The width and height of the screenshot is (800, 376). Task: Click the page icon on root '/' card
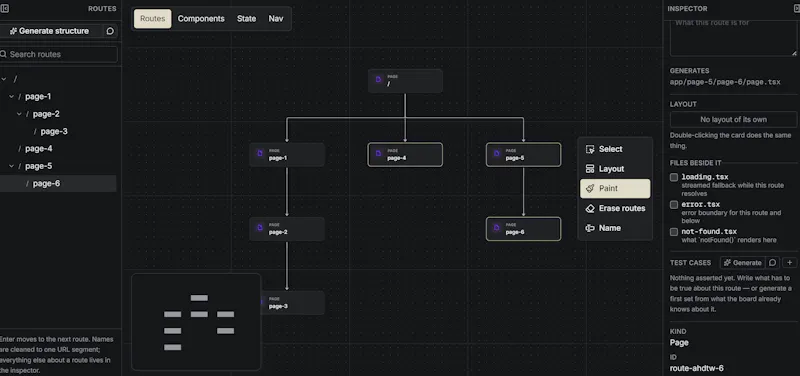pos(378,80)
